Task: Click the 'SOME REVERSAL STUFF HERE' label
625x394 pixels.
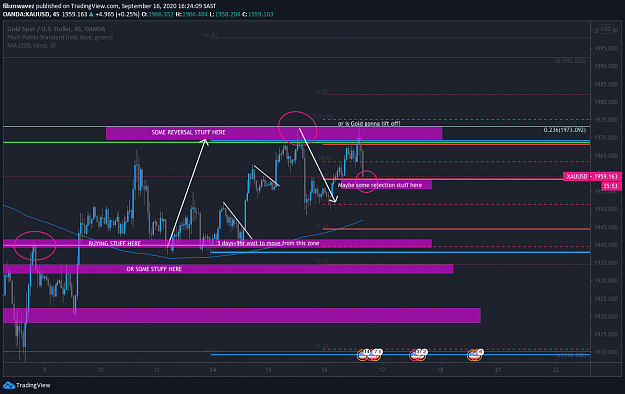Action: [x=189, y=132]
